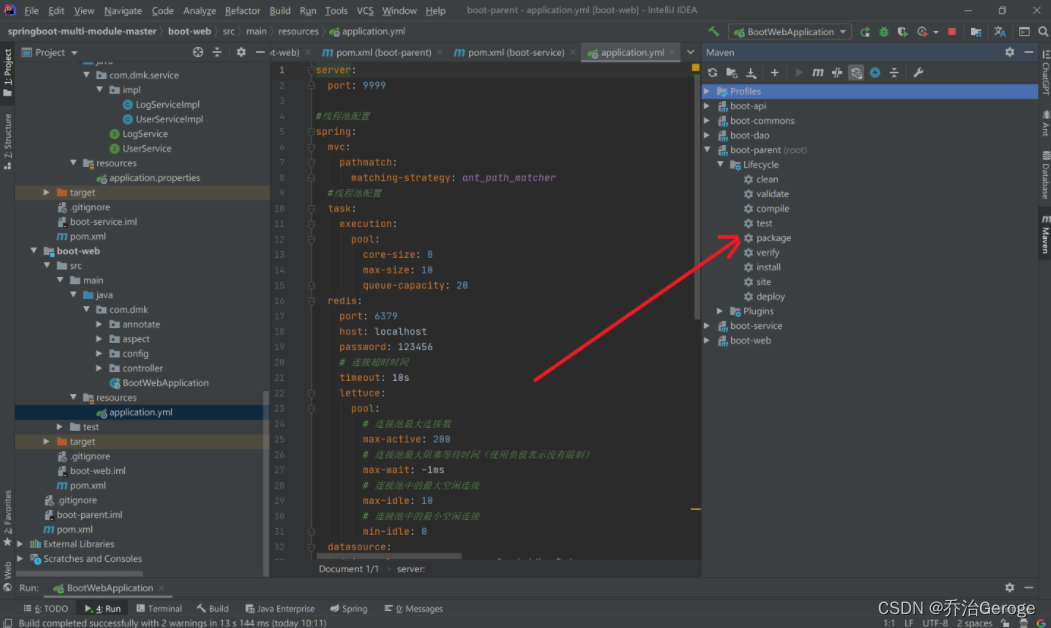1051x628 pixels.
Task: Click UTF-8 encoding in status bar
Action: click(x=935, y=623)
